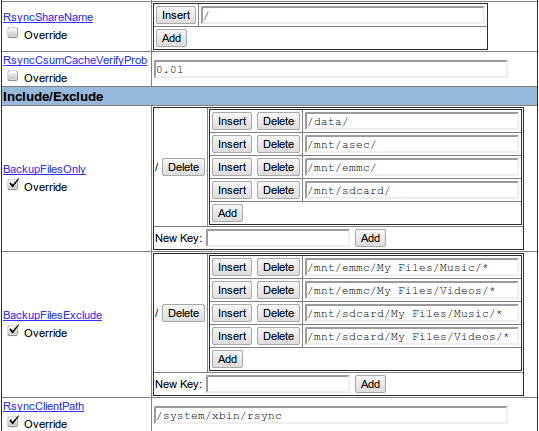Toggle Override checkbox for RsyncCsumCacheVerifyProb
The width and height of the screenshot is (539, 431).
[13, 76]
